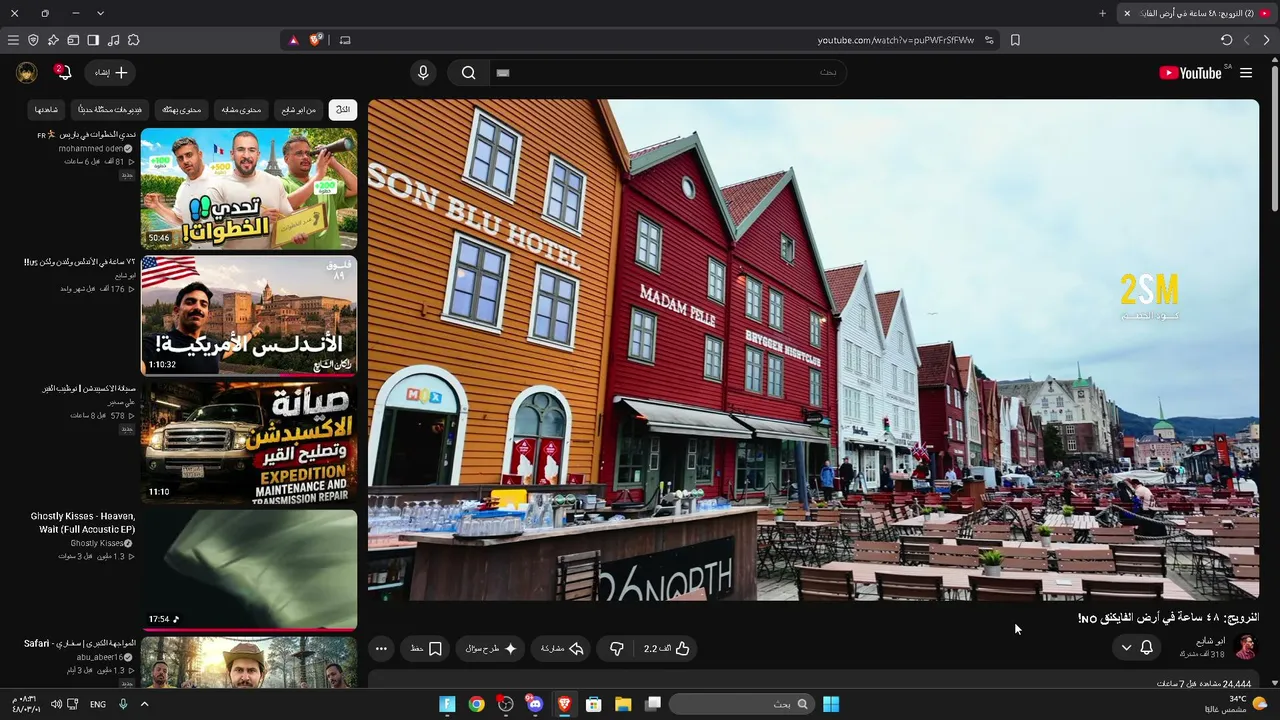The width and height of the screenshot is (1280, 720).
Task: Open the Brave VPN shield icon
Action: [x=33, y=40]
